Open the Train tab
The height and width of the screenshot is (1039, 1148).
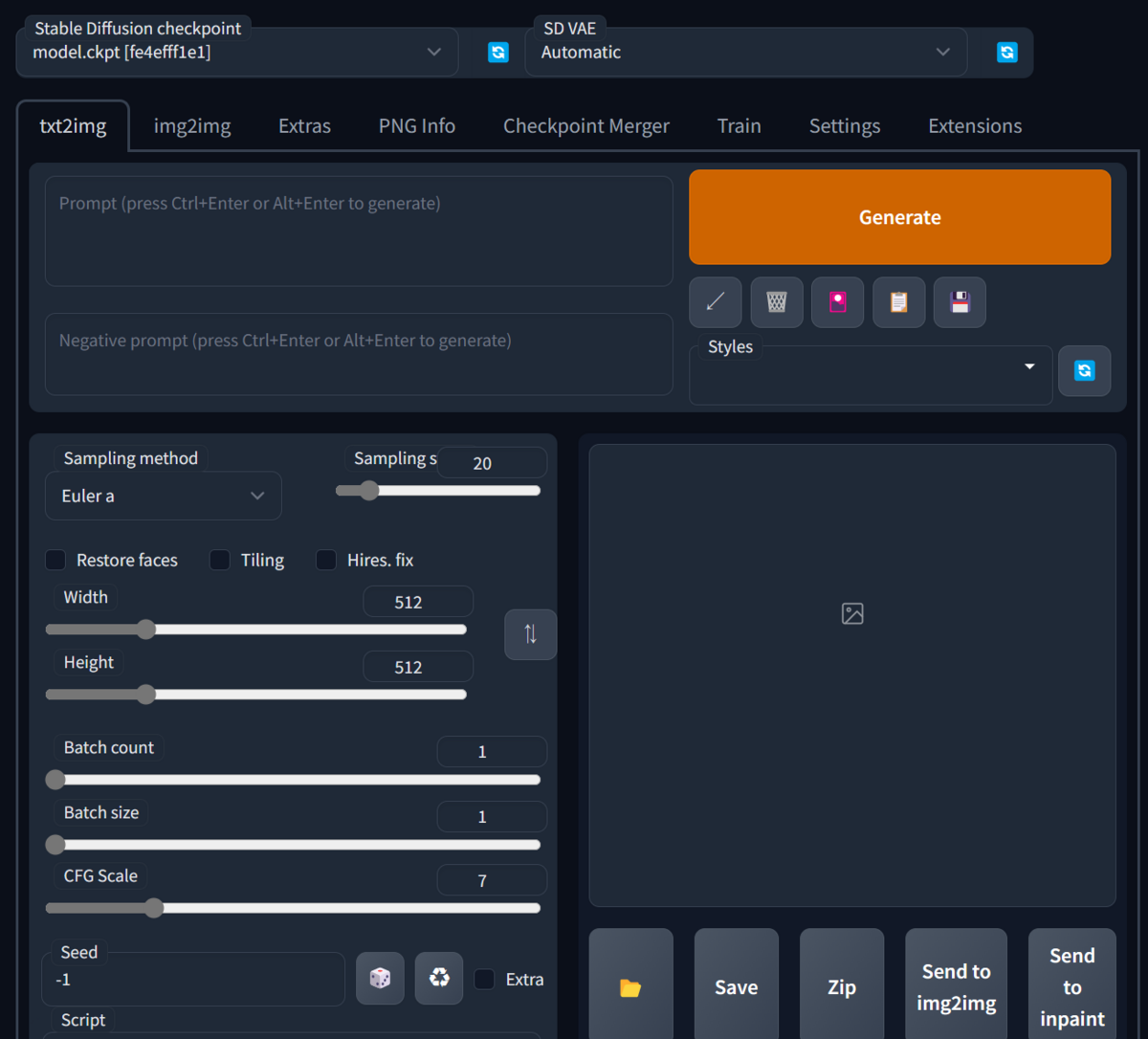[740, 125]
